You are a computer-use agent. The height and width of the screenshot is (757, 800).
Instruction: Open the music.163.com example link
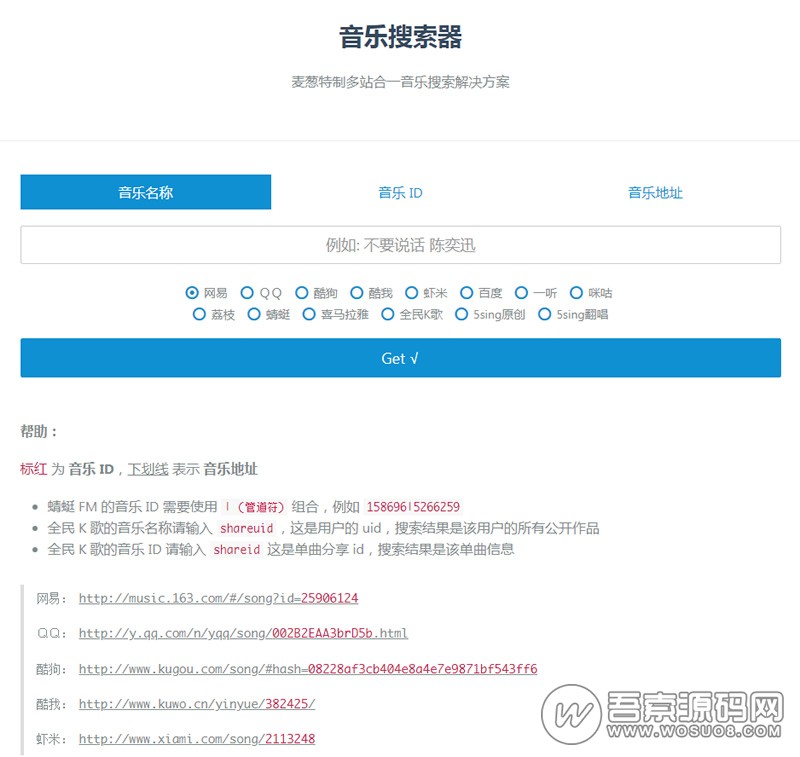click(218, 598)
